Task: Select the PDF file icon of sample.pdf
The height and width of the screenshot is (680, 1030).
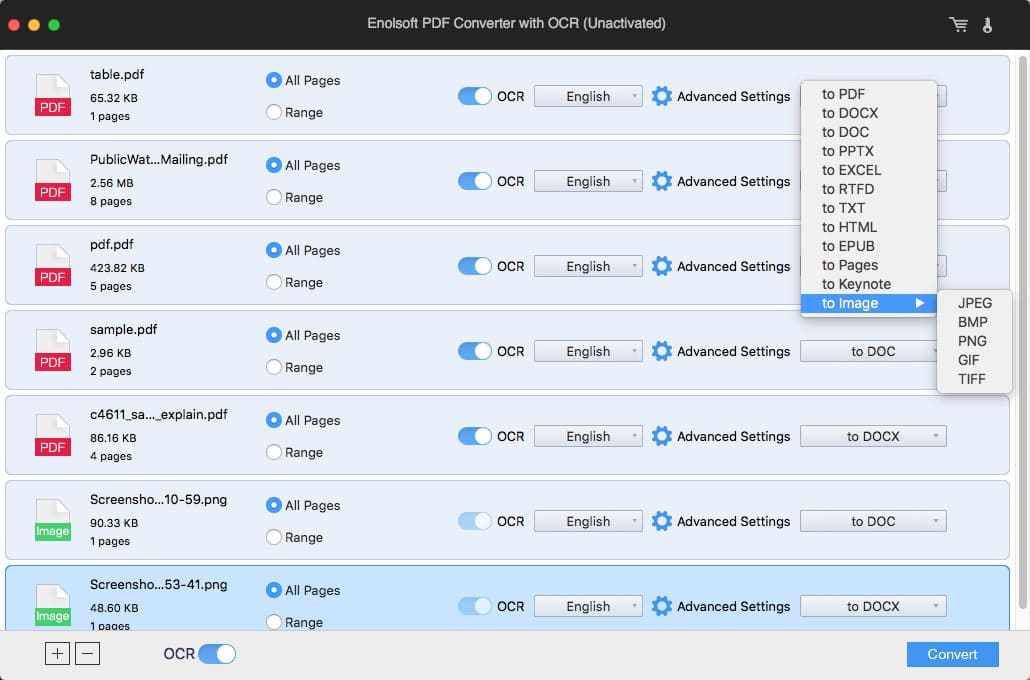Action: pos(52,350)
